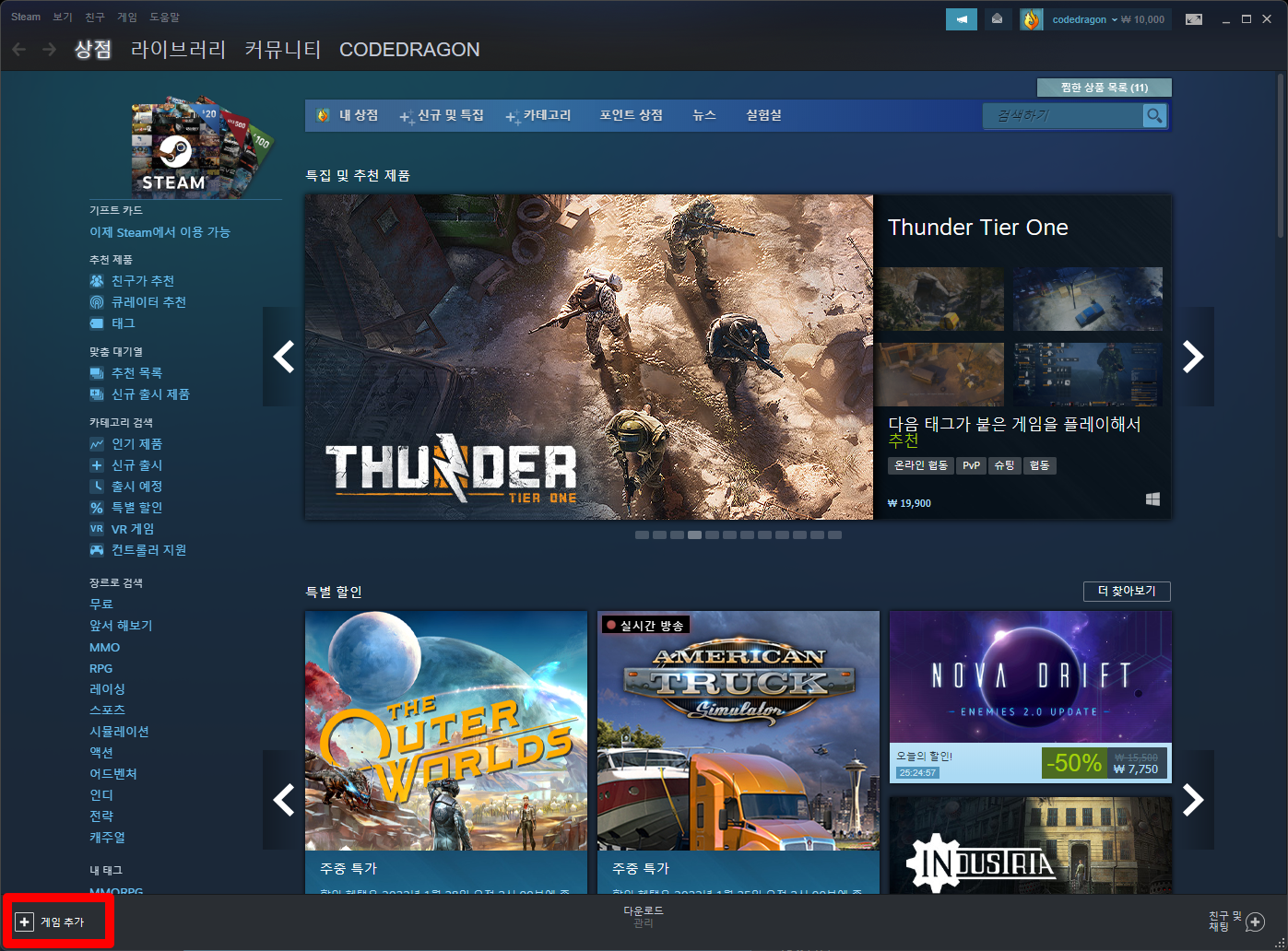This screenshot has width=1288, height=951.
Task: Open the American Truck Simulator card
Action: click(739, 752)
